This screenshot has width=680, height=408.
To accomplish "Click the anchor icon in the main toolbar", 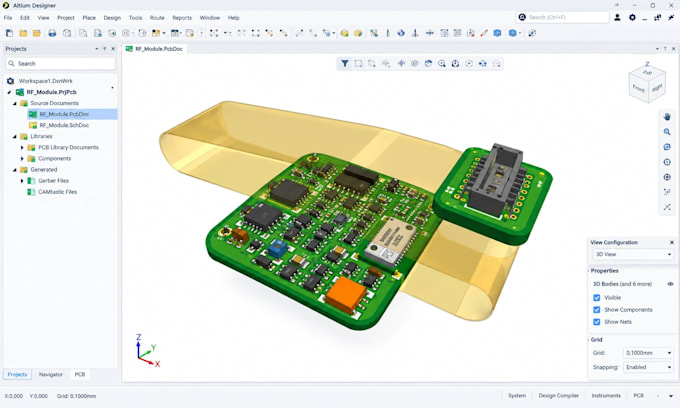I will pyautogui.click(x=415, y=33).
